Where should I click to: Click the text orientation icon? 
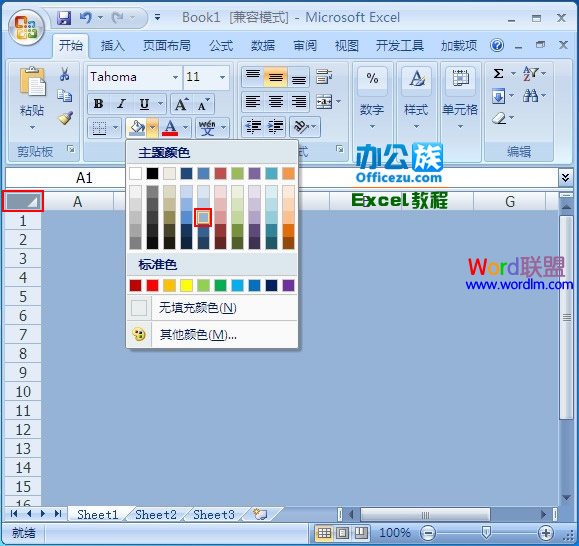click(x=301, y=127)
